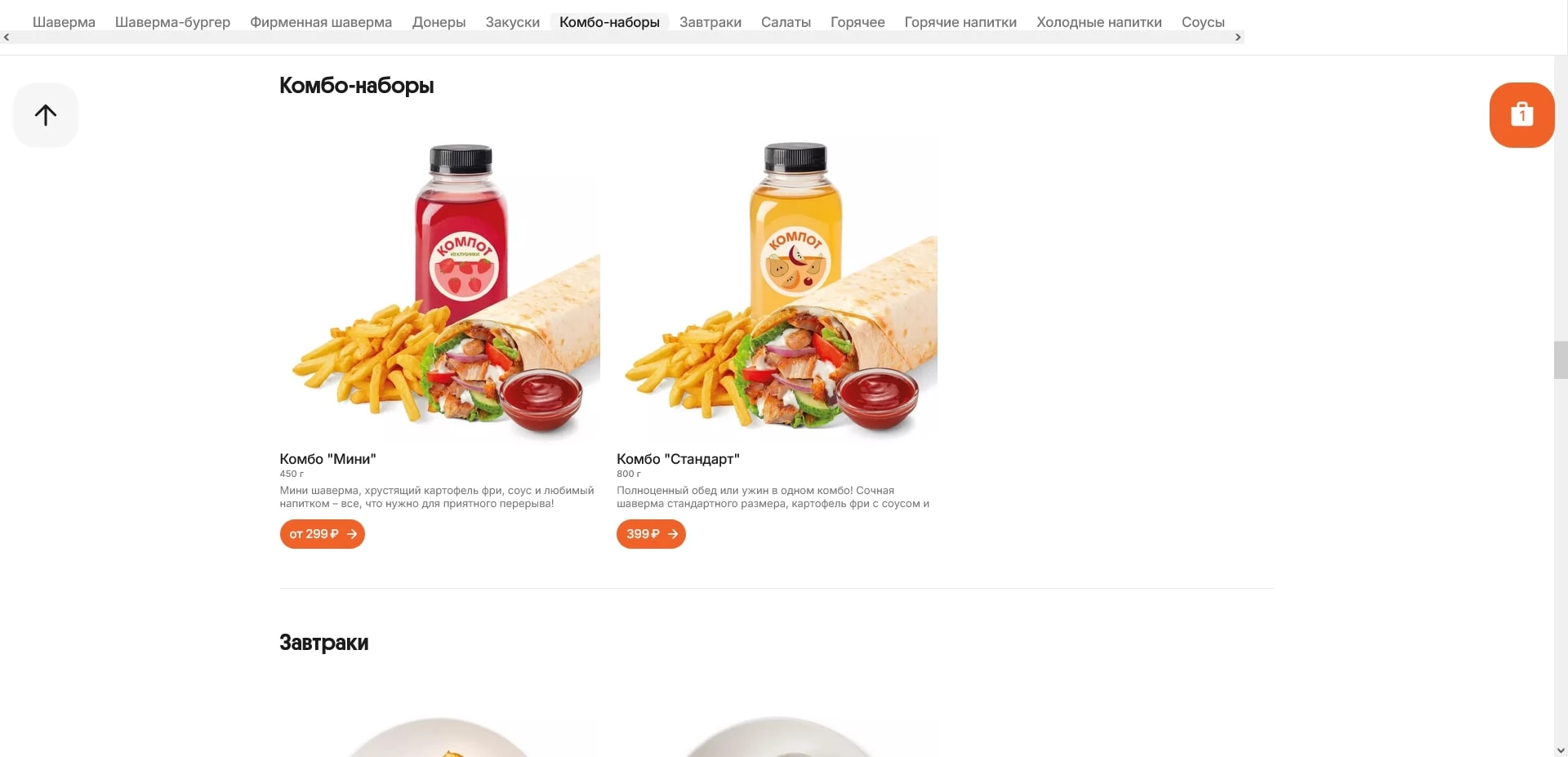Click the vertical page scrollbar thumb
The height and width of the screenshot is (757, 1568).
pyautogui.click(x=1561, y=360)
